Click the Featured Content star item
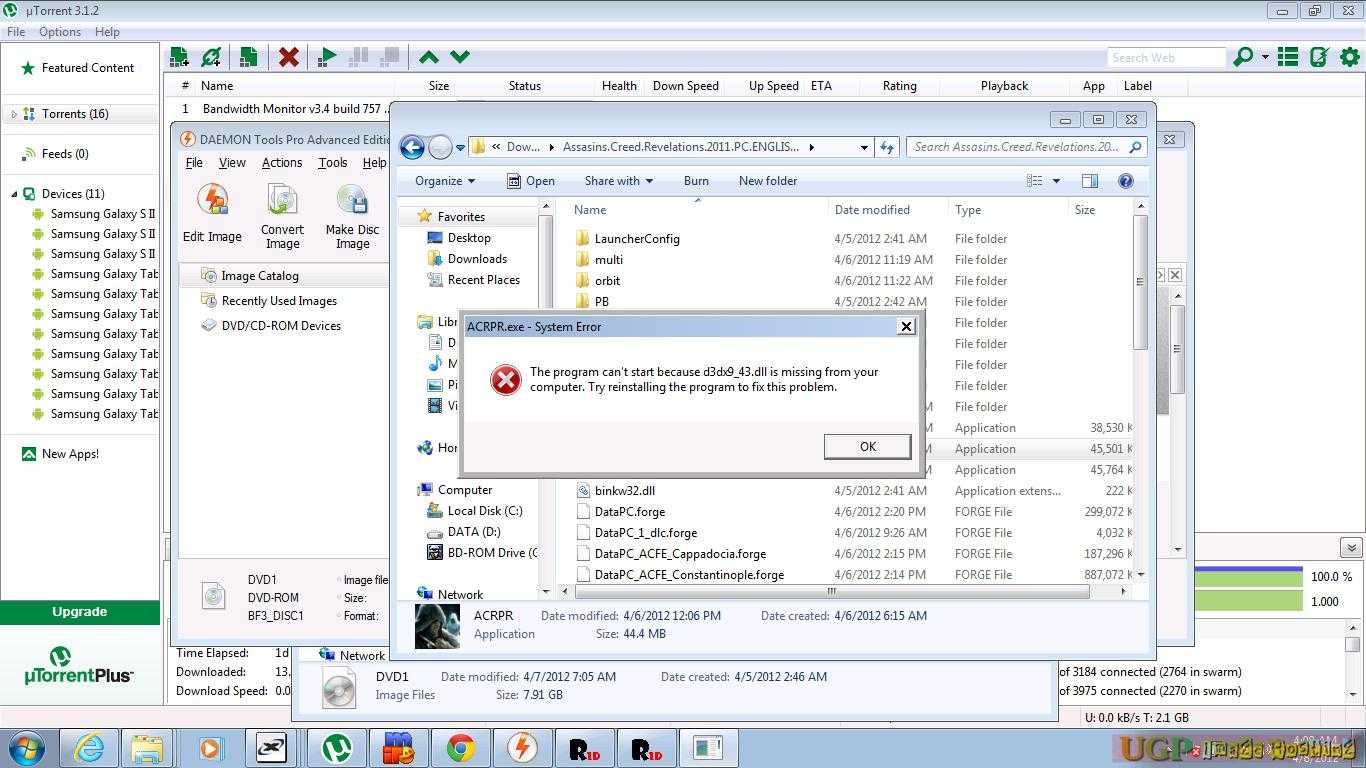Viewport: 1366px width, 768px height. 77,68
